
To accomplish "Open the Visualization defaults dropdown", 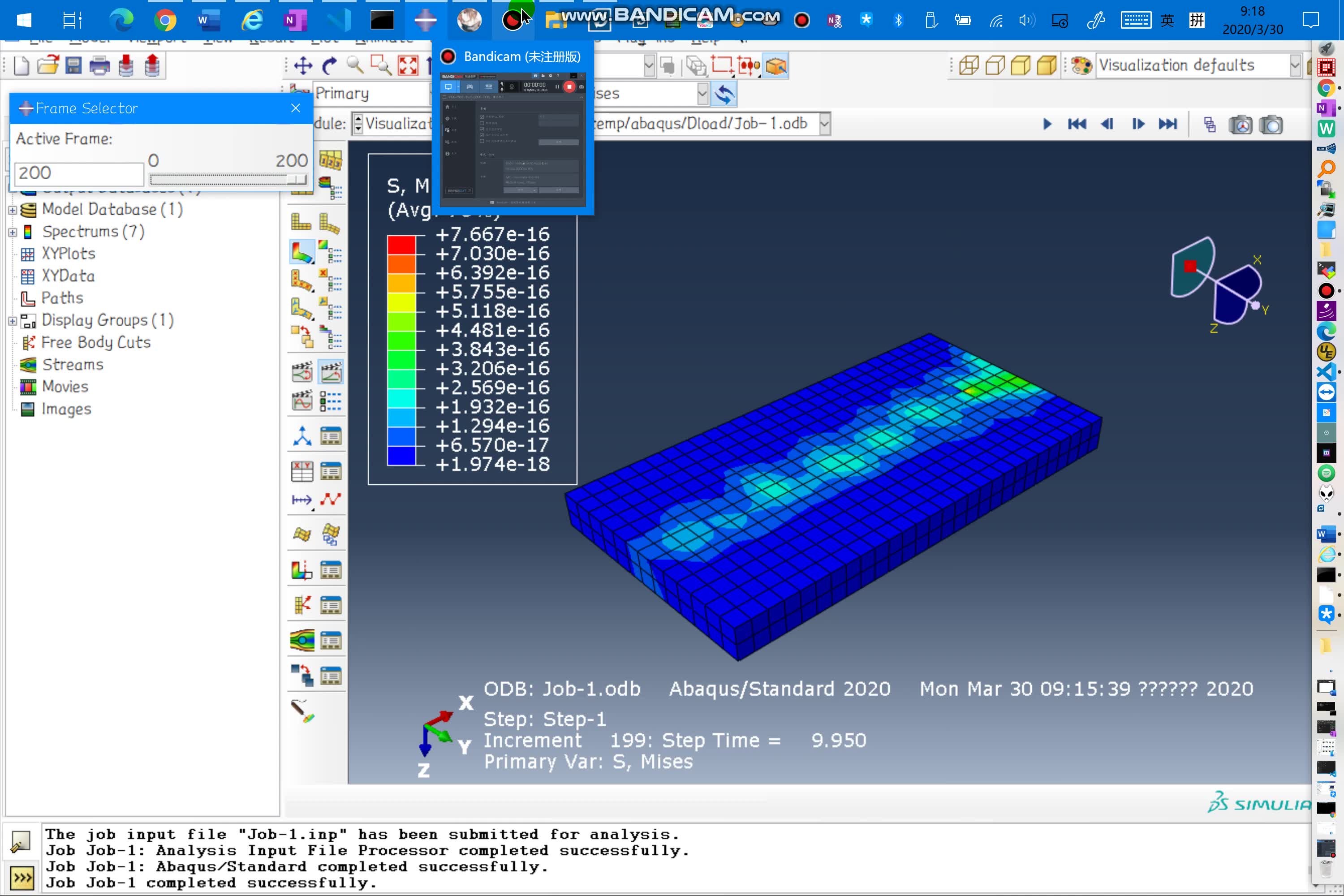I will click(1295, 65).
